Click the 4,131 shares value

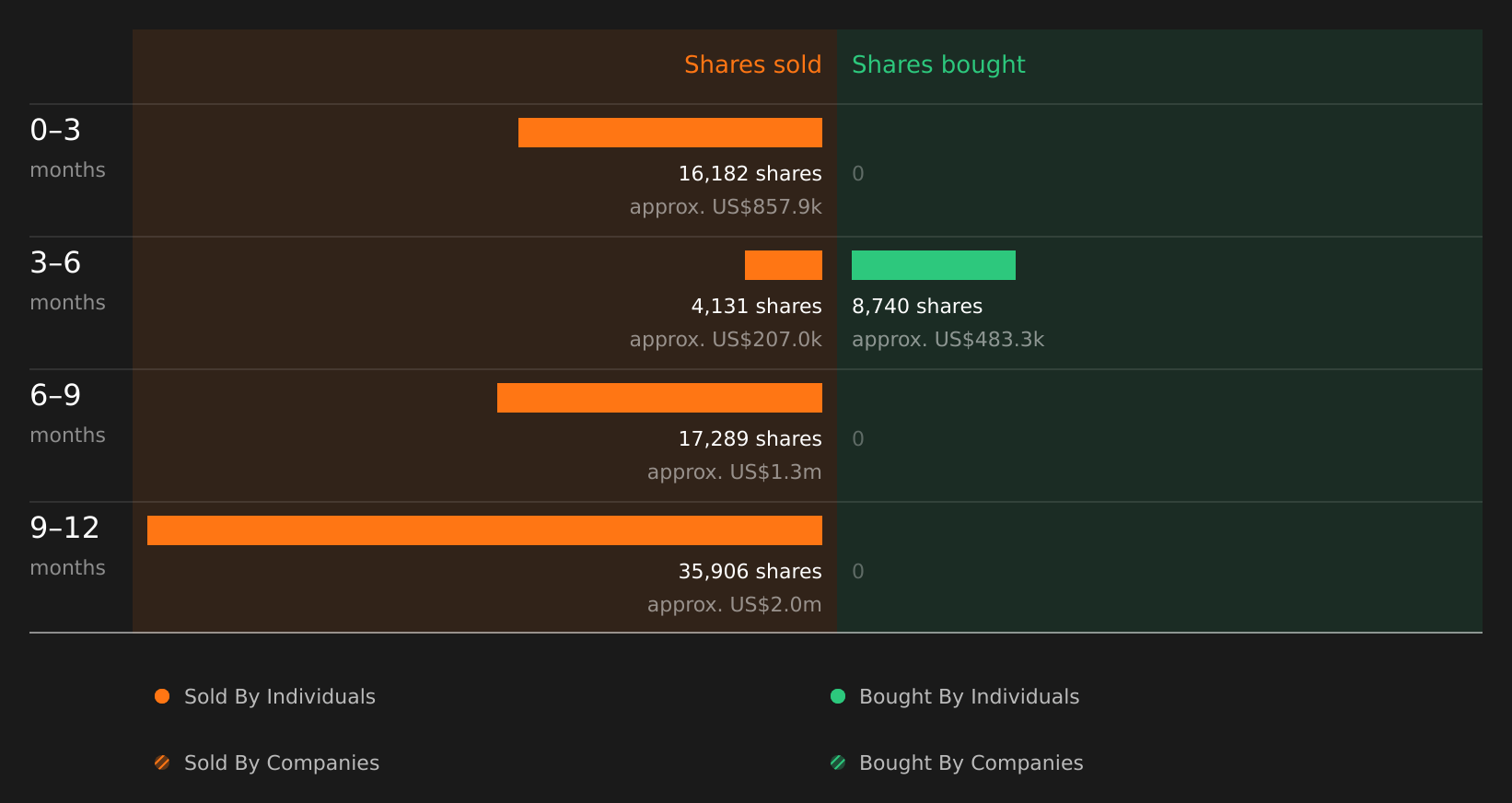click(x=757, y=307)
